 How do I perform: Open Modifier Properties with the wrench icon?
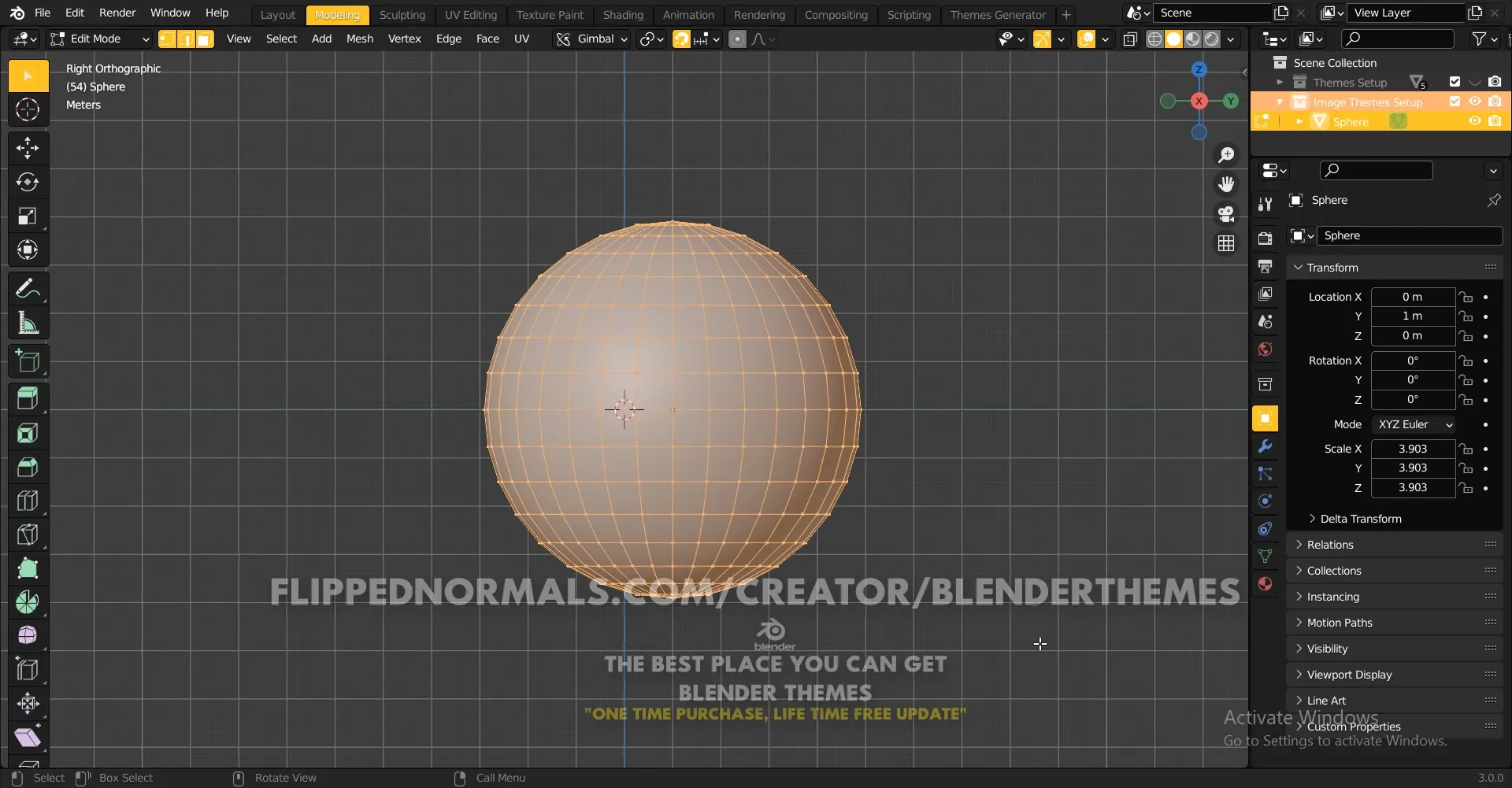pyautogui.click(x=1265, y=446)
